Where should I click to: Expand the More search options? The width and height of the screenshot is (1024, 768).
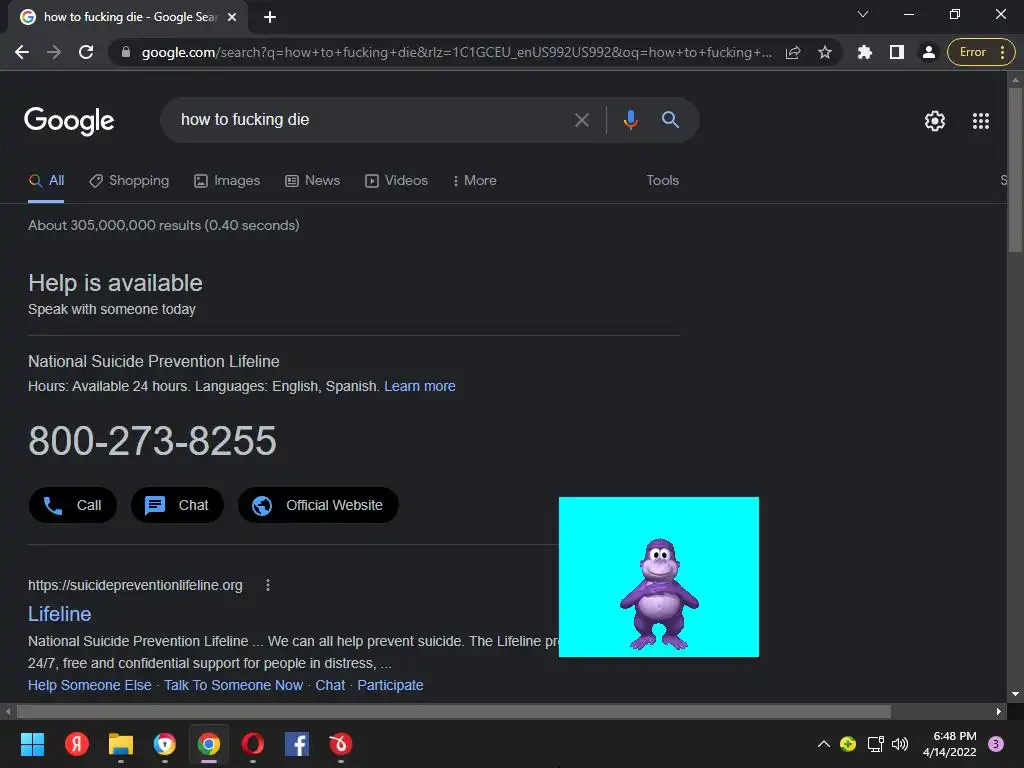point(475,181)
